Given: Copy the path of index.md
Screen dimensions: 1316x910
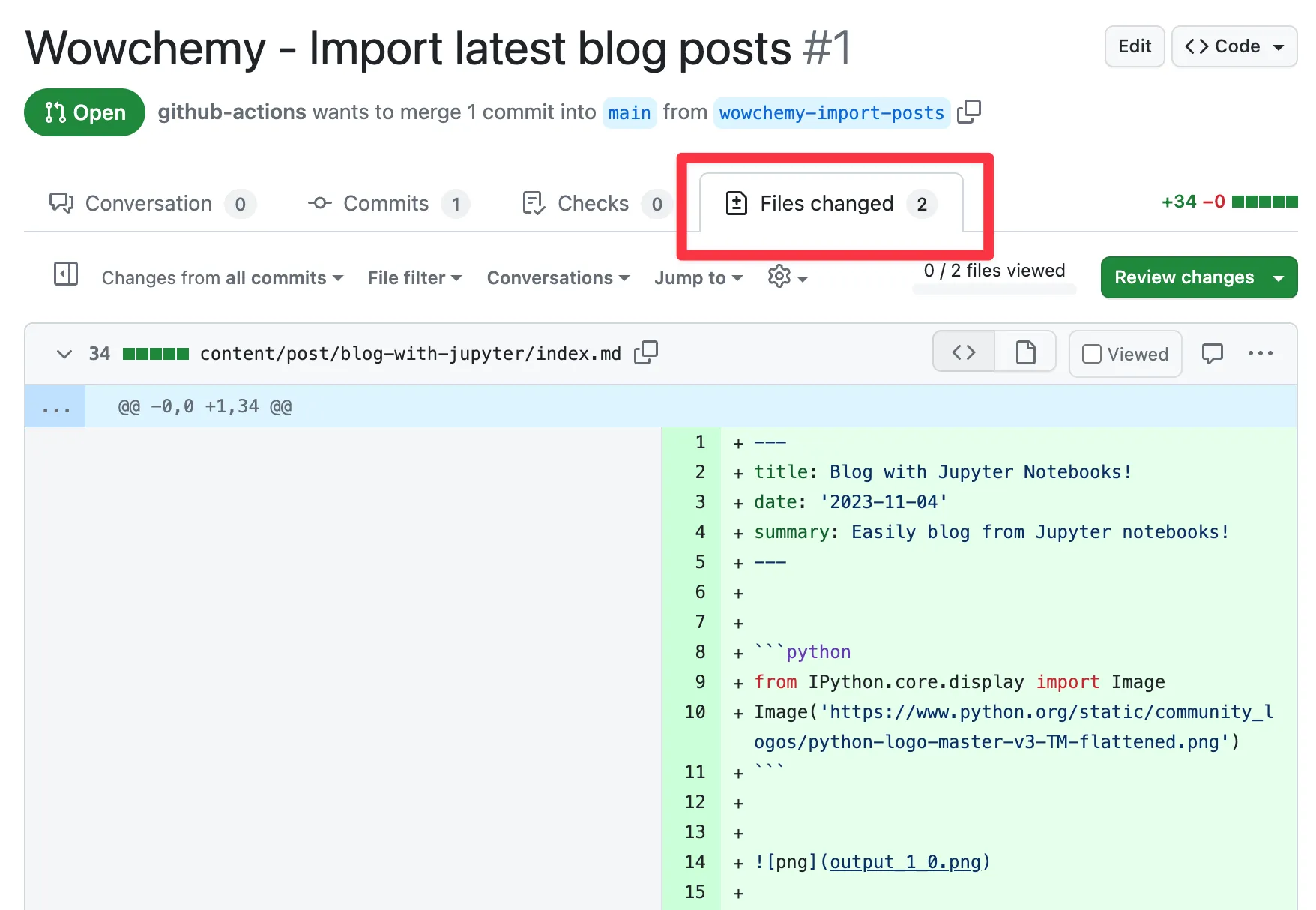Looking at the screenshot, I should [x=645, y=352].
